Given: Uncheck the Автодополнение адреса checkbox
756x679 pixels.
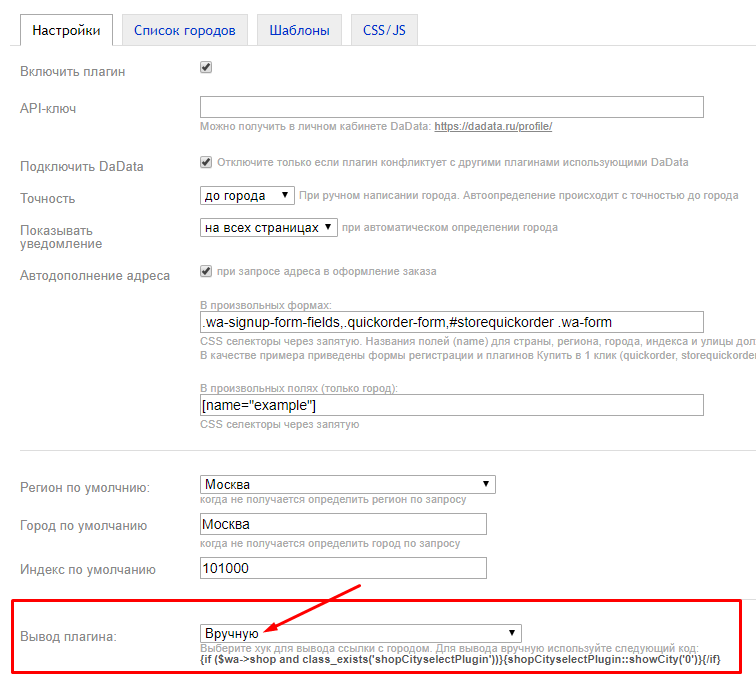Looking at the screenshot, I should click(206, 271).
